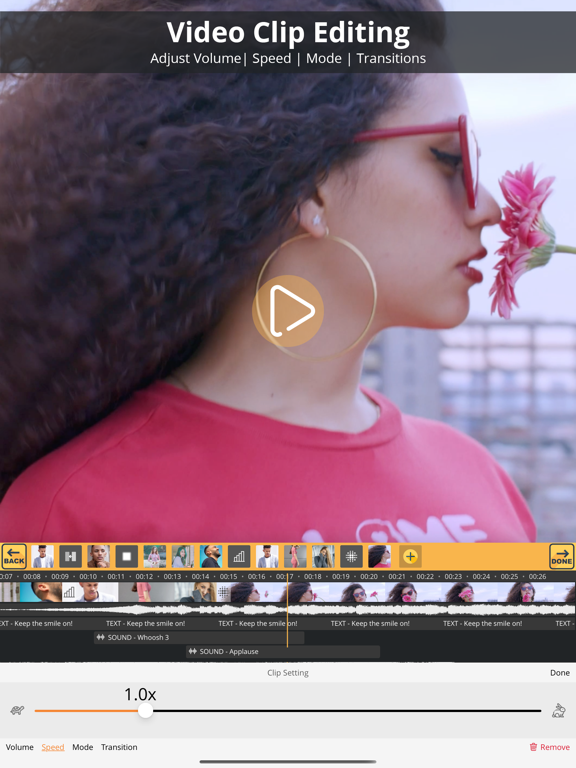
Task: Select the white square transition icon
Action: pos(127,556)
